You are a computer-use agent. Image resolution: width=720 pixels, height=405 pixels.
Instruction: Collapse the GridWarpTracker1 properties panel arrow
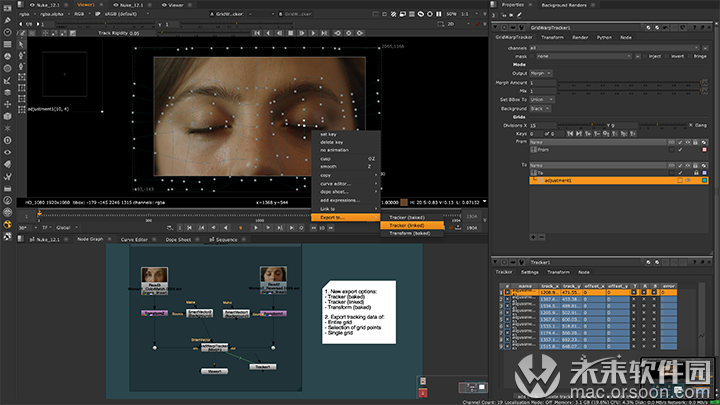(495, 28)
